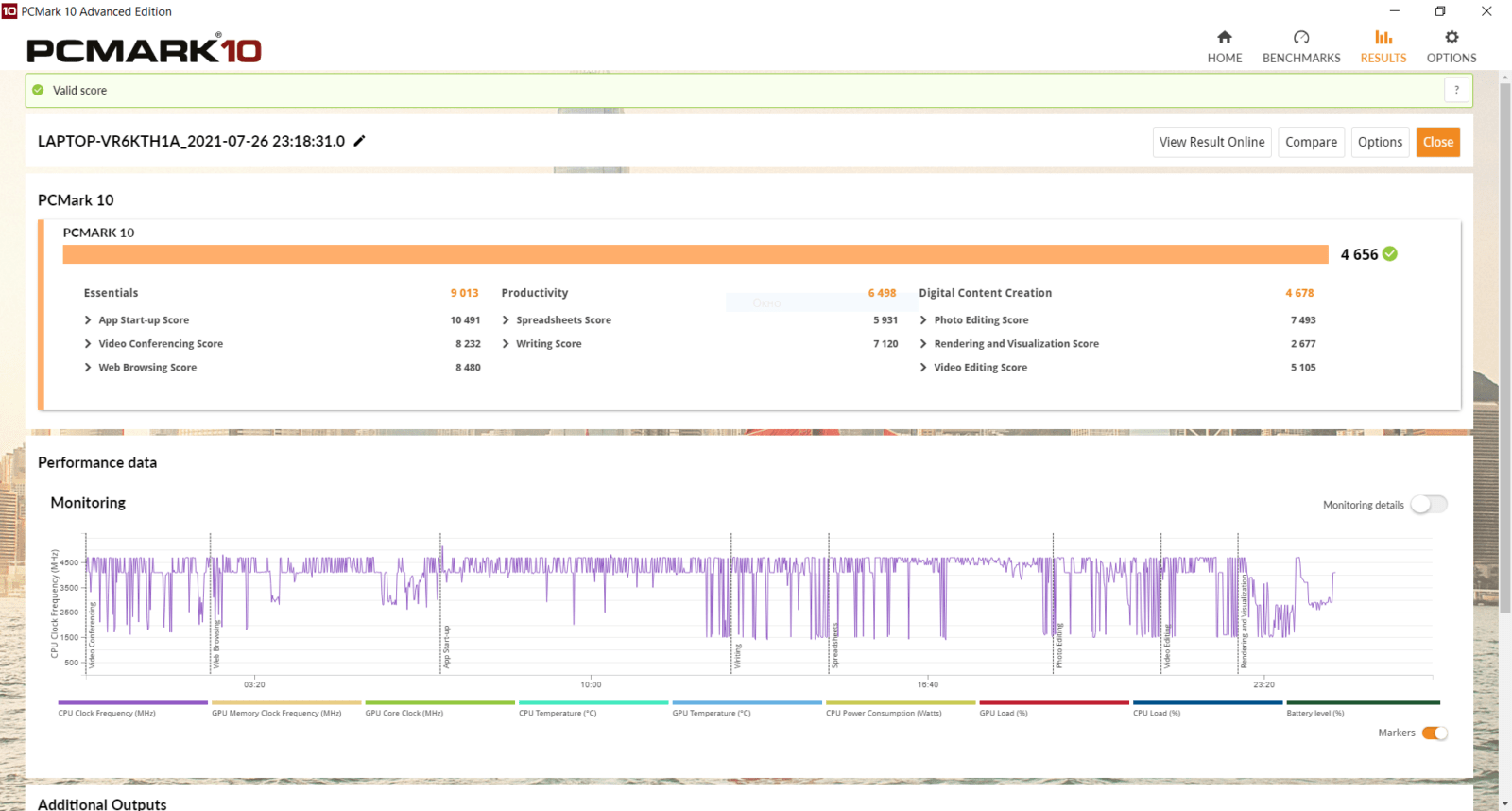
Task: Click the Performance data heading
Action: (x=97, y=462)
